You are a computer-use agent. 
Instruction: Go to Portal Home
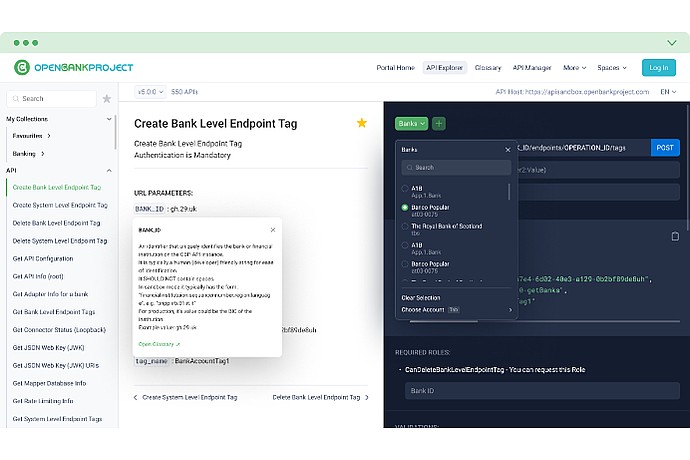(395, 68)
